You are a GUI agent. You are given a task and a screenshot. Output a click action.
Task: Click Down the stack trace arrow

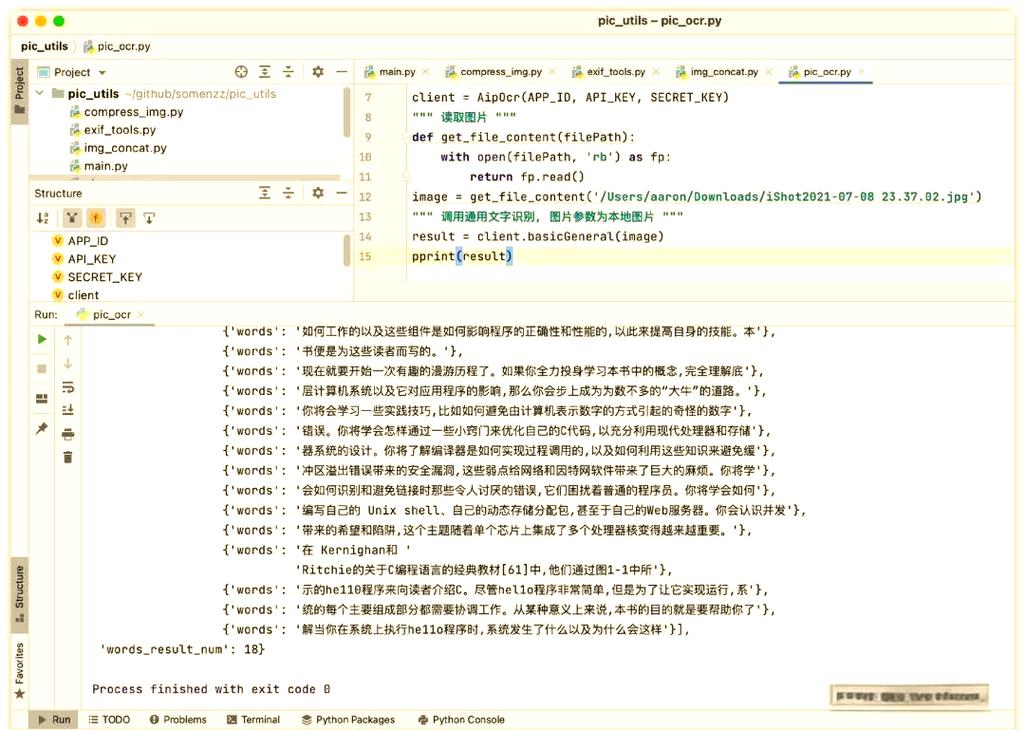(x=68, y=363)
